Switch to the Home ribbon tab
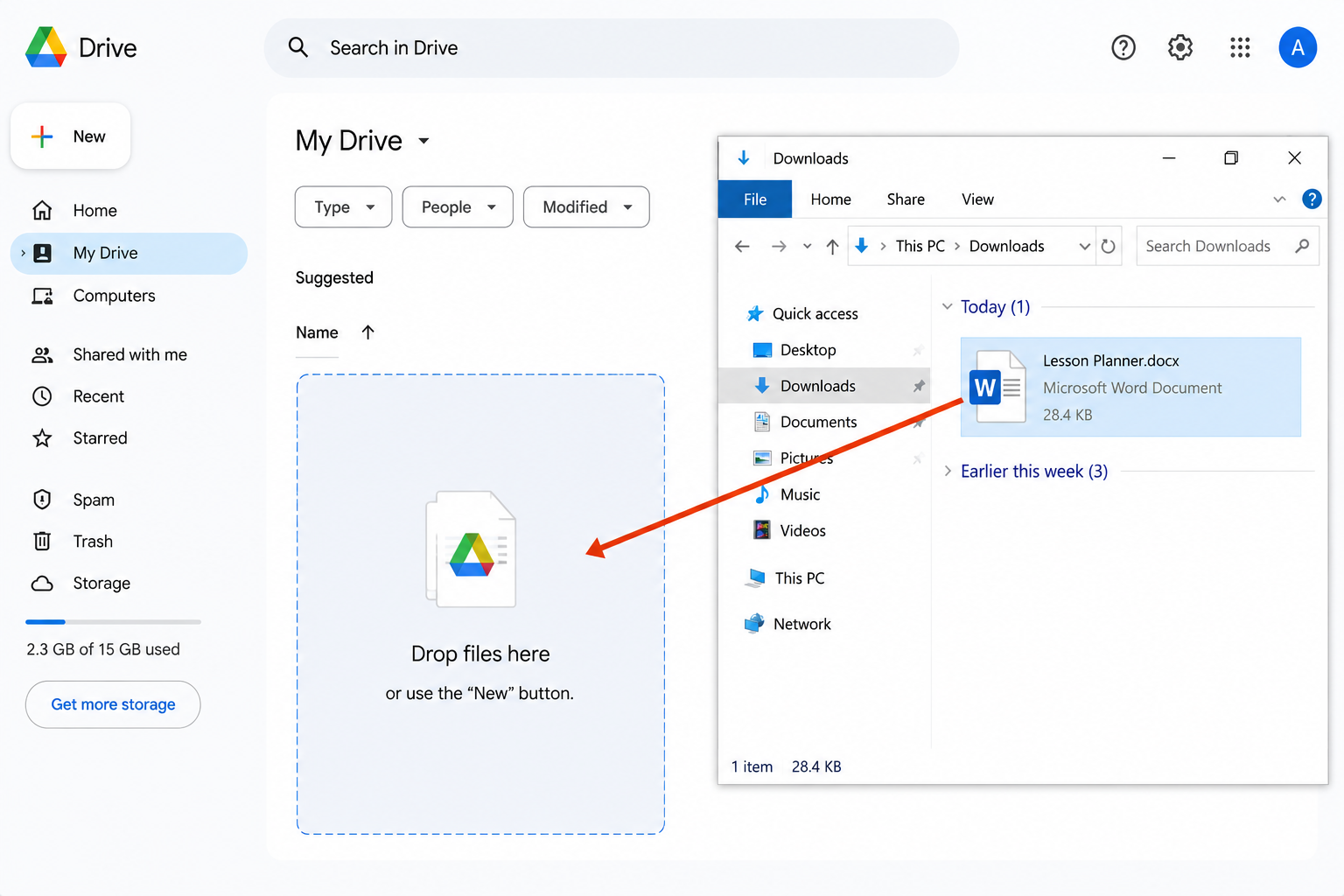The width and height of the screenshot is (1344, 896). pyautogui.click(x=831, y=199)
